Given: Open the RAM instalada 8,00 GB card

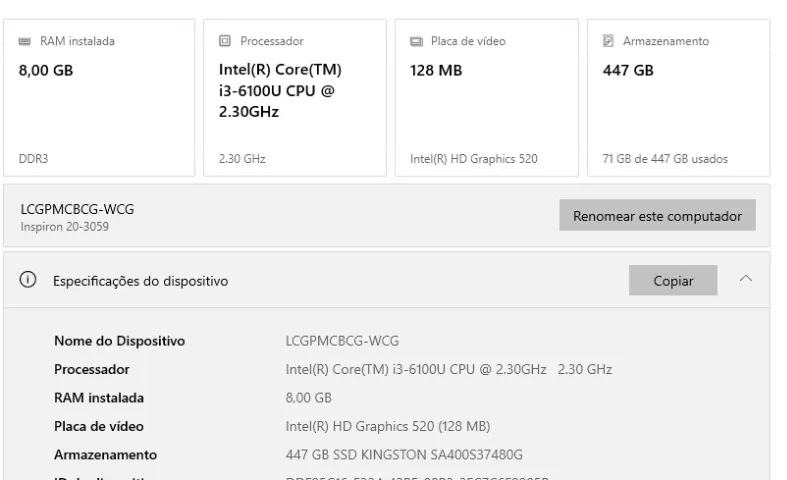Looking at the screenshot, I should coord(99,98).
